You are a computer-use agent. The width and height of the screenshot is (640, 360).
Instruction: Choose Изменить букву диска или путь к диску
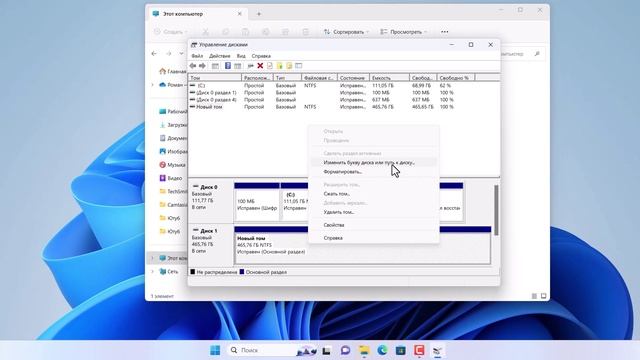(x=373, y=162)
